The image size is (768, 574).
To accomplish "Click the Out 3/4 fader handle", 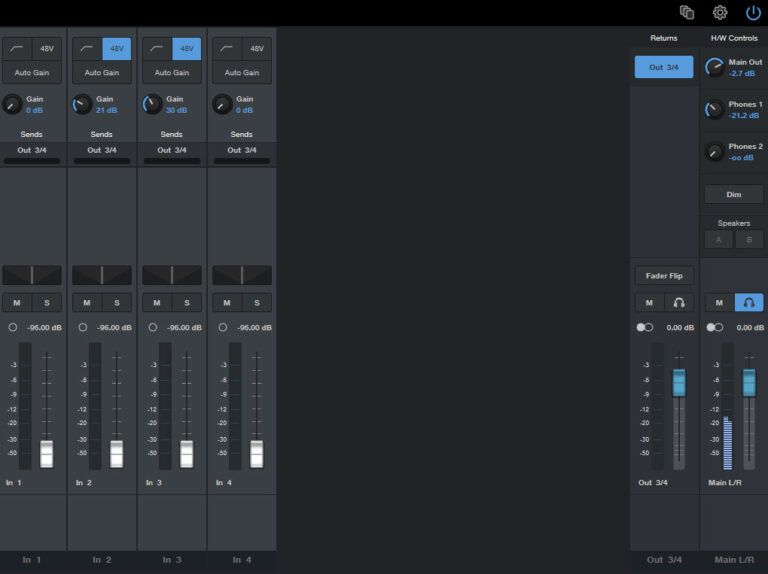I will coord(679,383).
